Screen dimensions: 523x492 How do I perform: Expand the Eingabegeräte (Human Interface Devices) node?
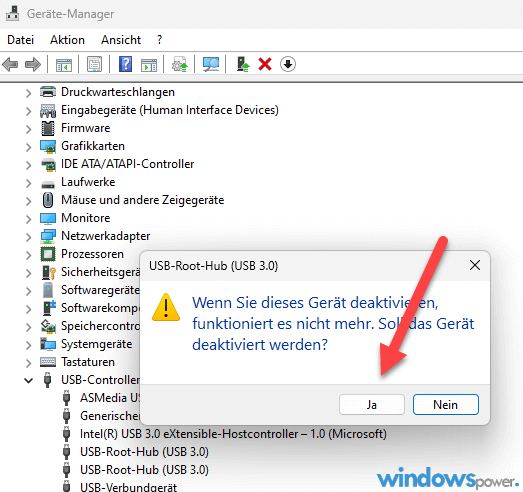tap(28, 111)
